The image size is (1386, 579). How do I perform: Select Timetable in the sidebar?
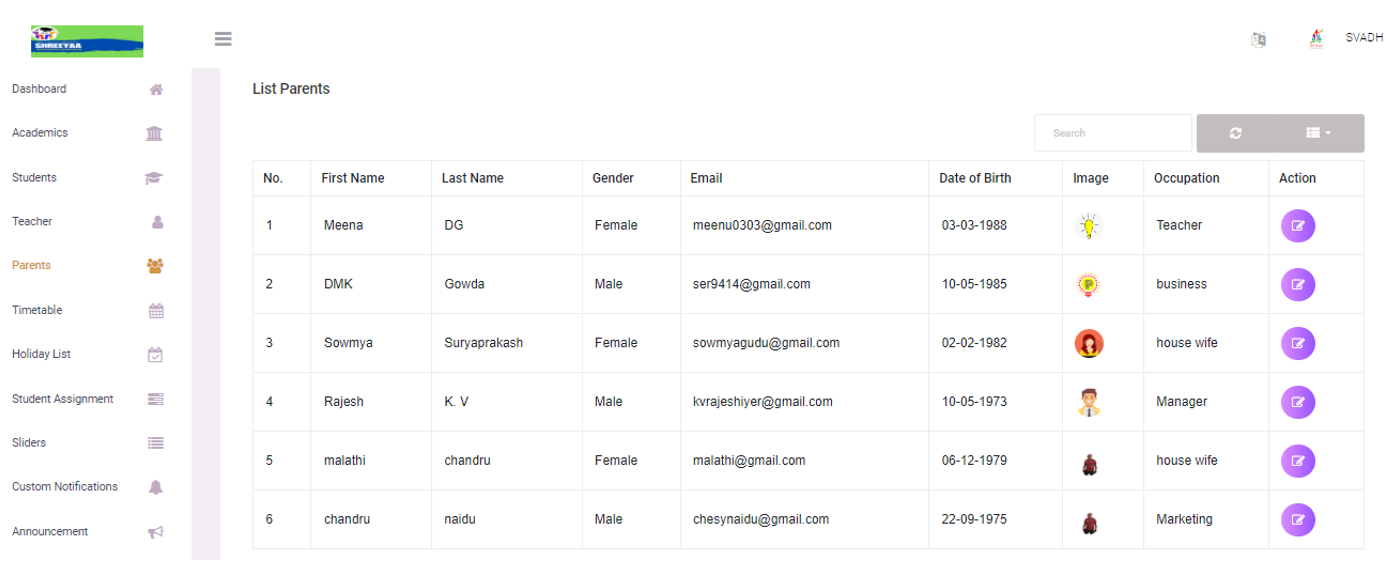coord(37,310)
